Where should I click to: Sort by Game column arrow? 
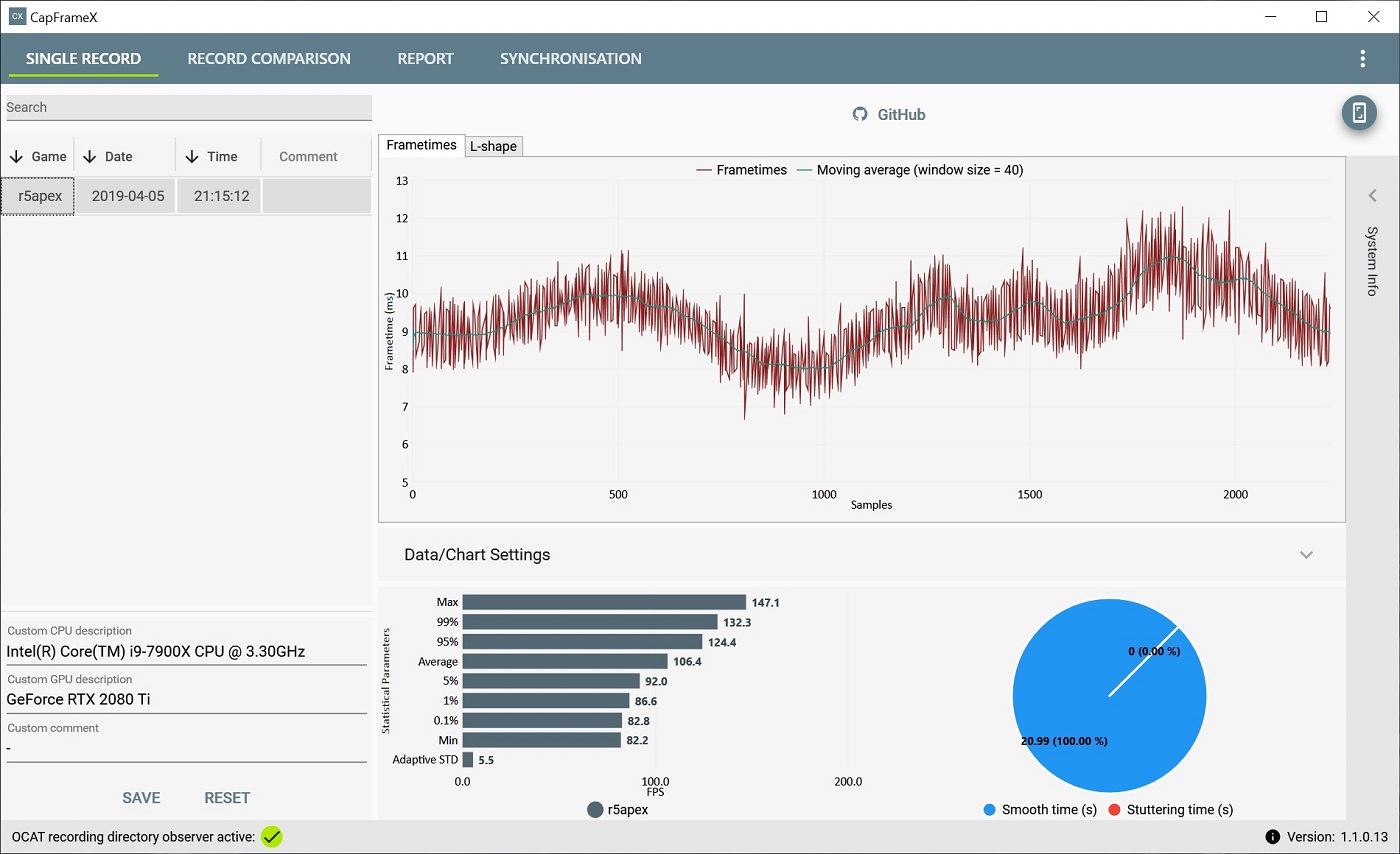click(16, 156)
